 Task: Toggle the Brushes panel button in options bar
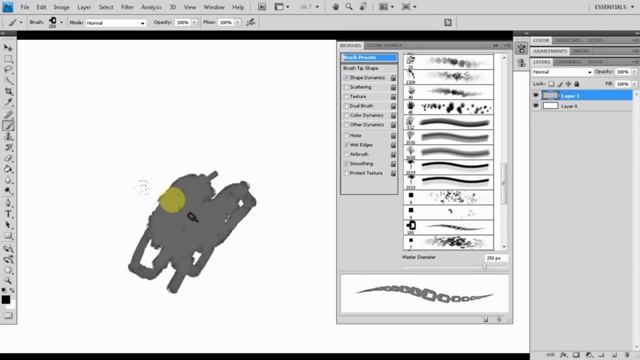coord(448,22)
